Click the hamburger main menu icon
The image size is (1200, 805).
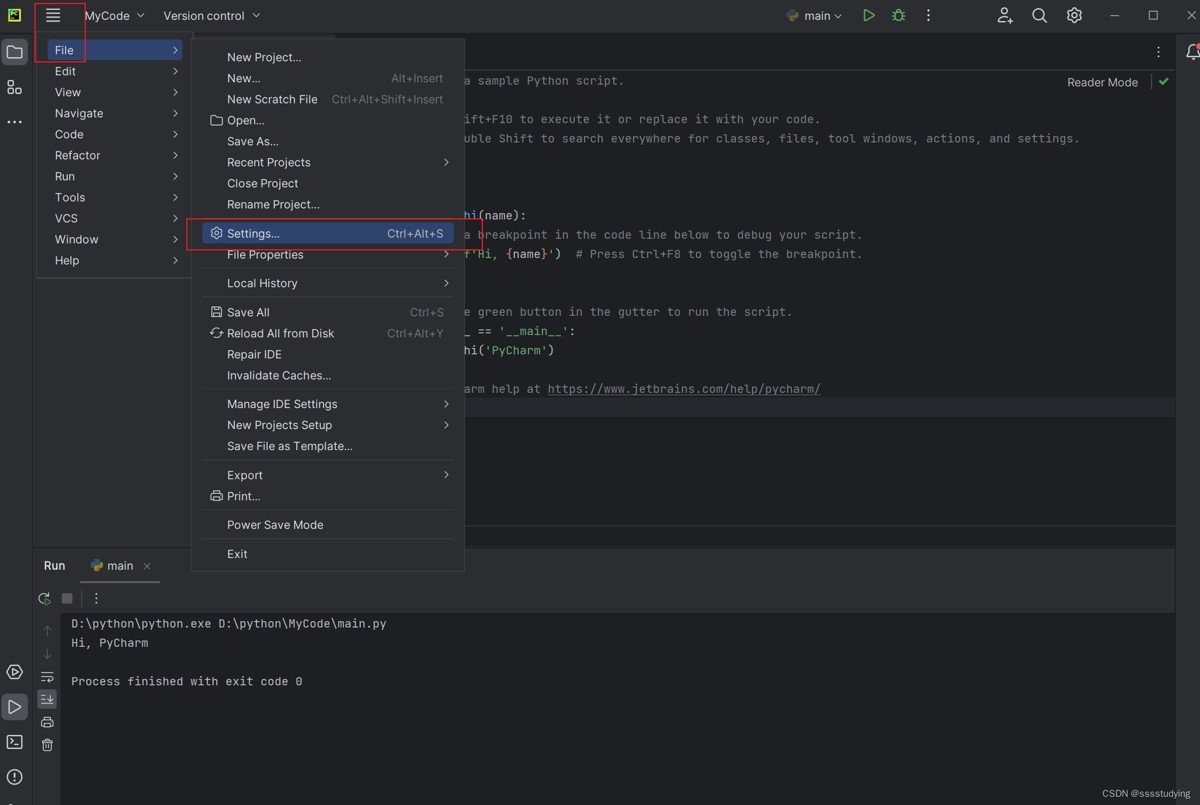click(53, 16)
